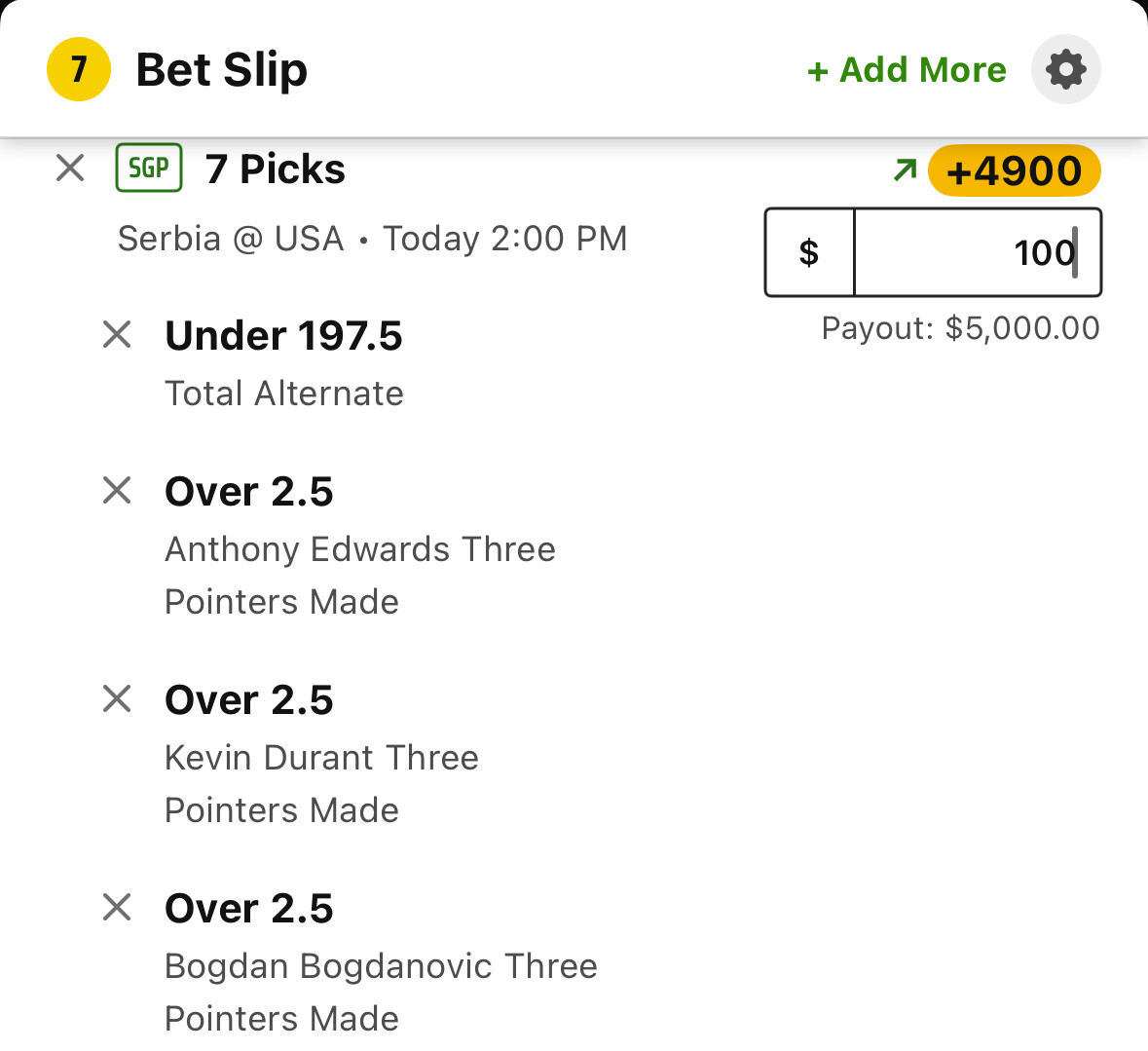Tap the Payout $5,000.00 text
This screenshot has width=1148, height=1051.
pyautogui.click(x=960, y=328)
